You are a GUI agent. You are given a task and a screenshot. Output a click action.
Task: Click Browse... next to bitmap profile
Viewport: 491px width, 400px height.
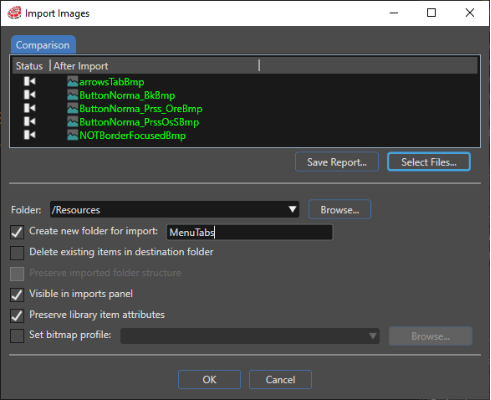click(430, 336)
